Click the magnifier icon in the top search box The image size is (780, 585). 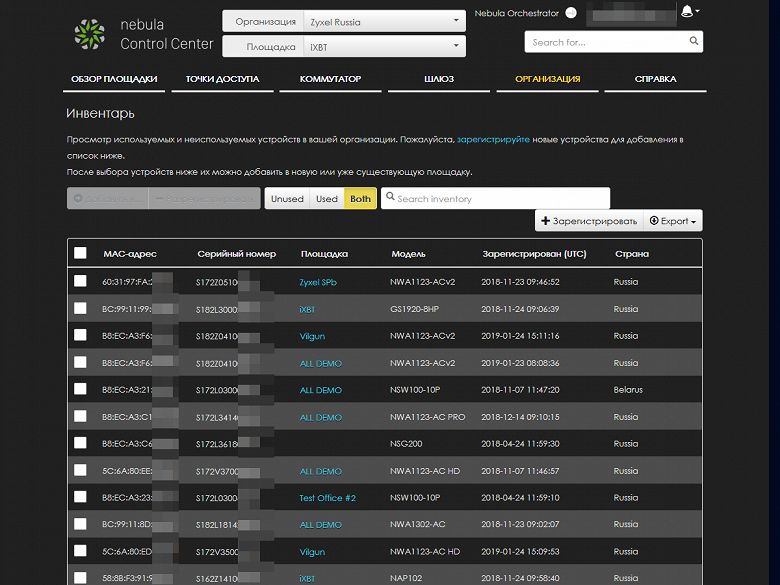click(x=693, y=42)
